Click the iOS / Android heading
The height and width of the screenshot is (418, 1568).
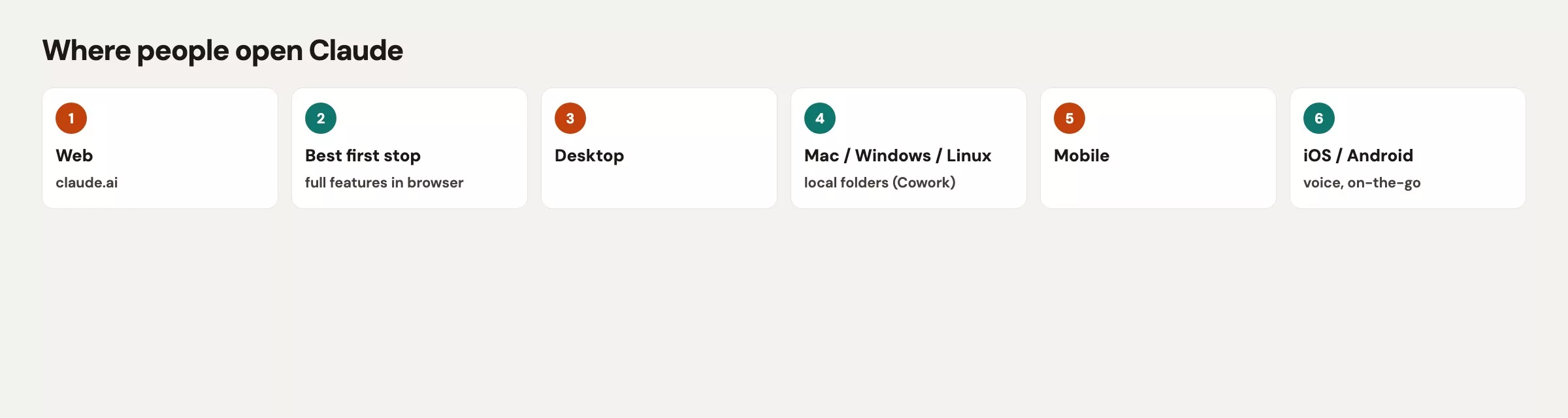[x=1358, y=155]
